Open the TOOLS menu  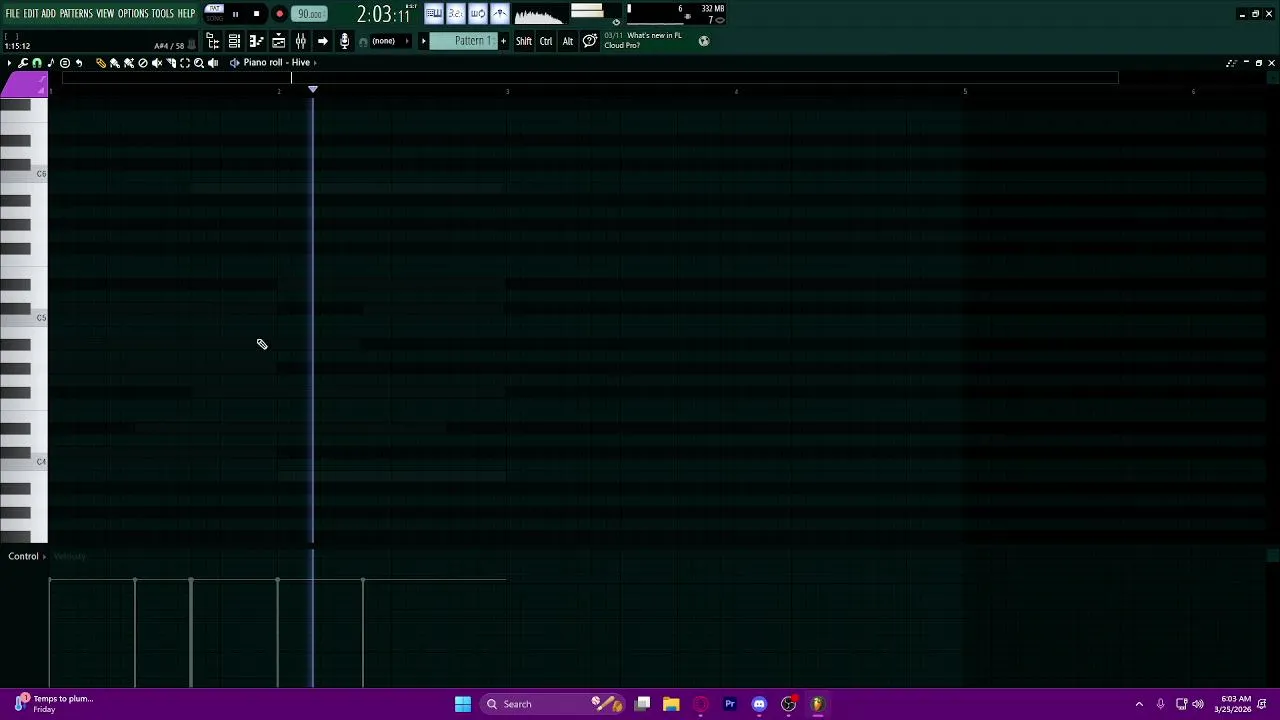[x=163, y=14]
